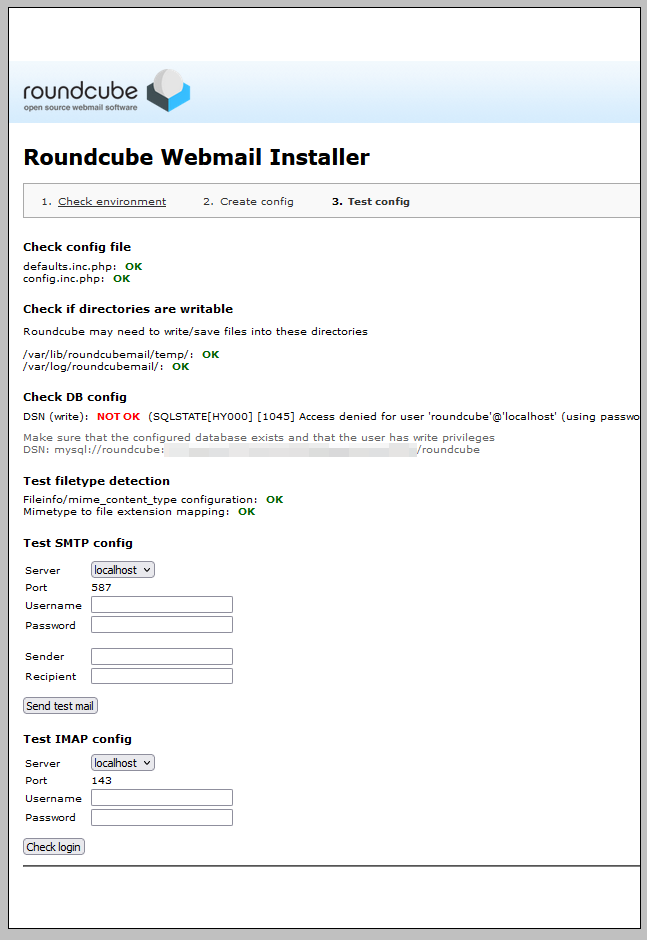Focus the SMTP Username input field

162,604
